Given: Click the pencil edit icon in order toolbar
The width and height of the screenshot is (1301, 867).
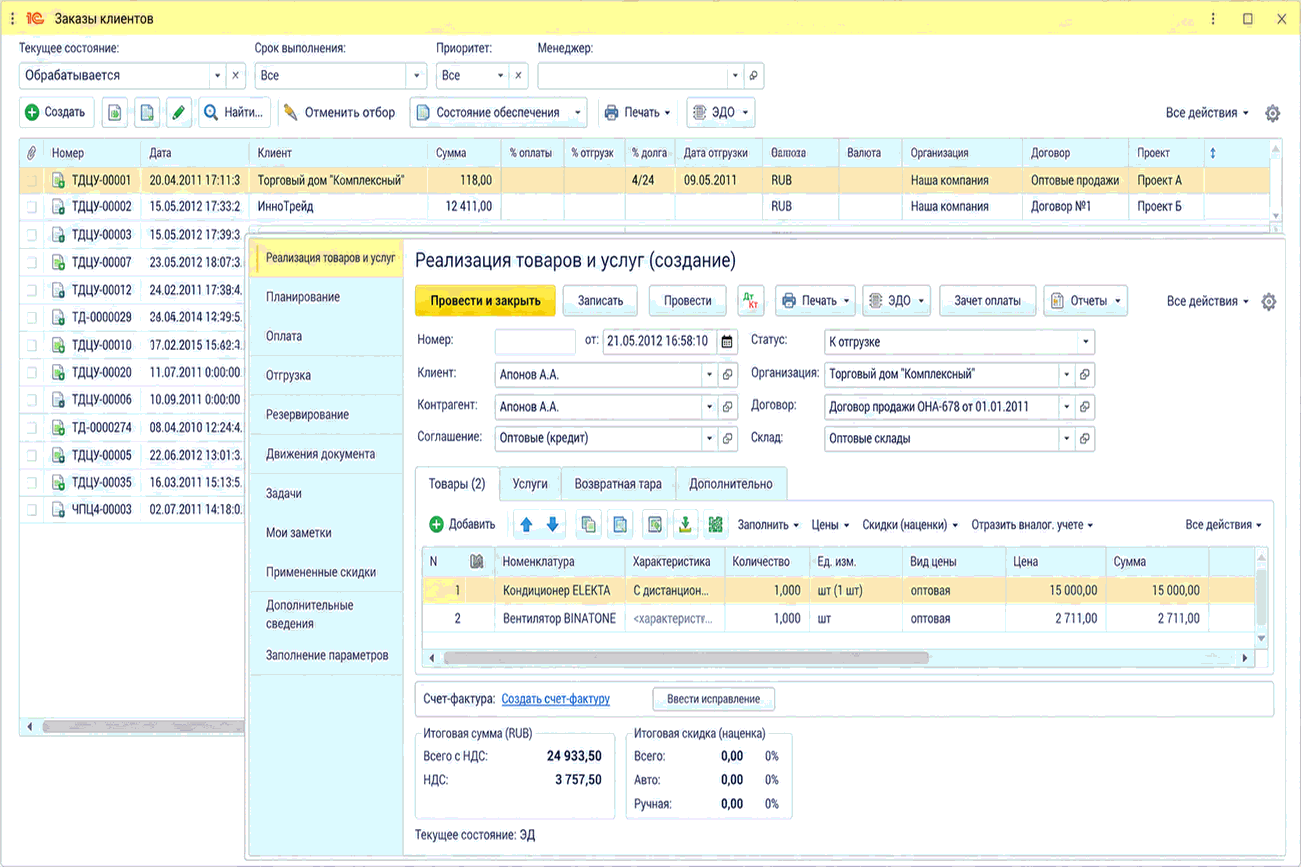Looking at the screenshot, I should tap(179, 113).
